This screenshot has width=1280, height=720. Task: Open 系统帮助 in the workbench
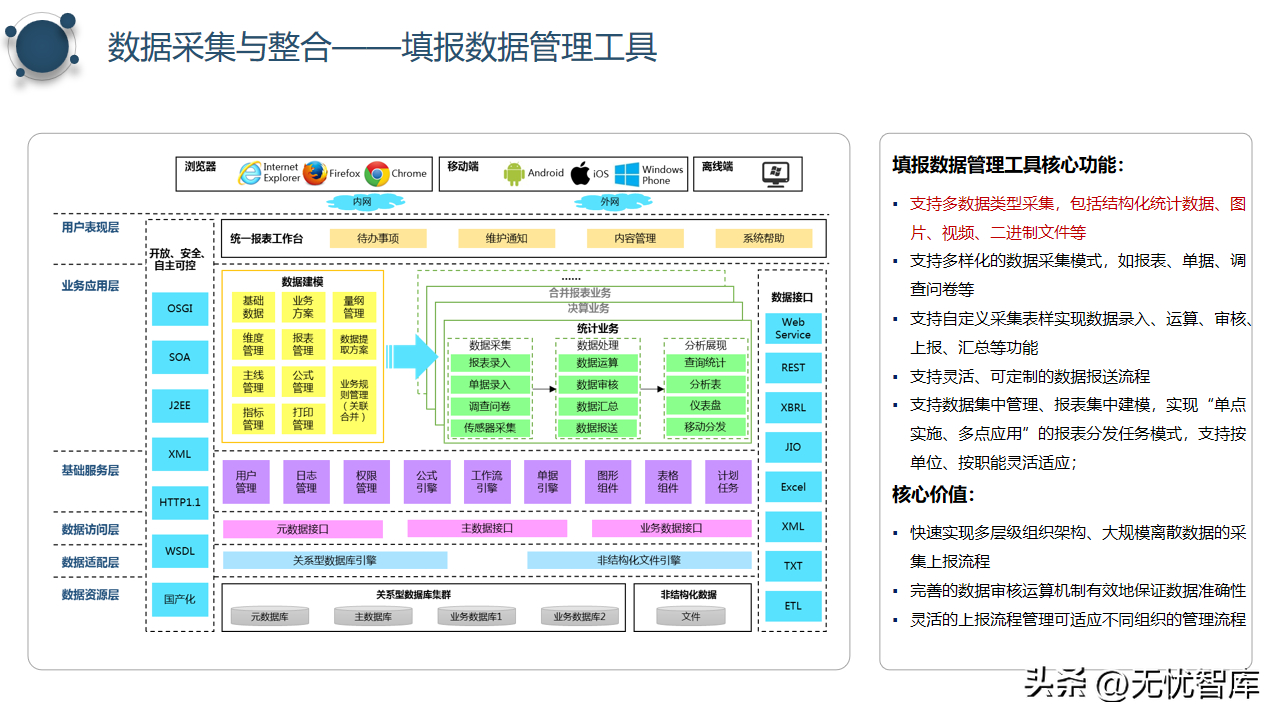click(x=764, y=238)
